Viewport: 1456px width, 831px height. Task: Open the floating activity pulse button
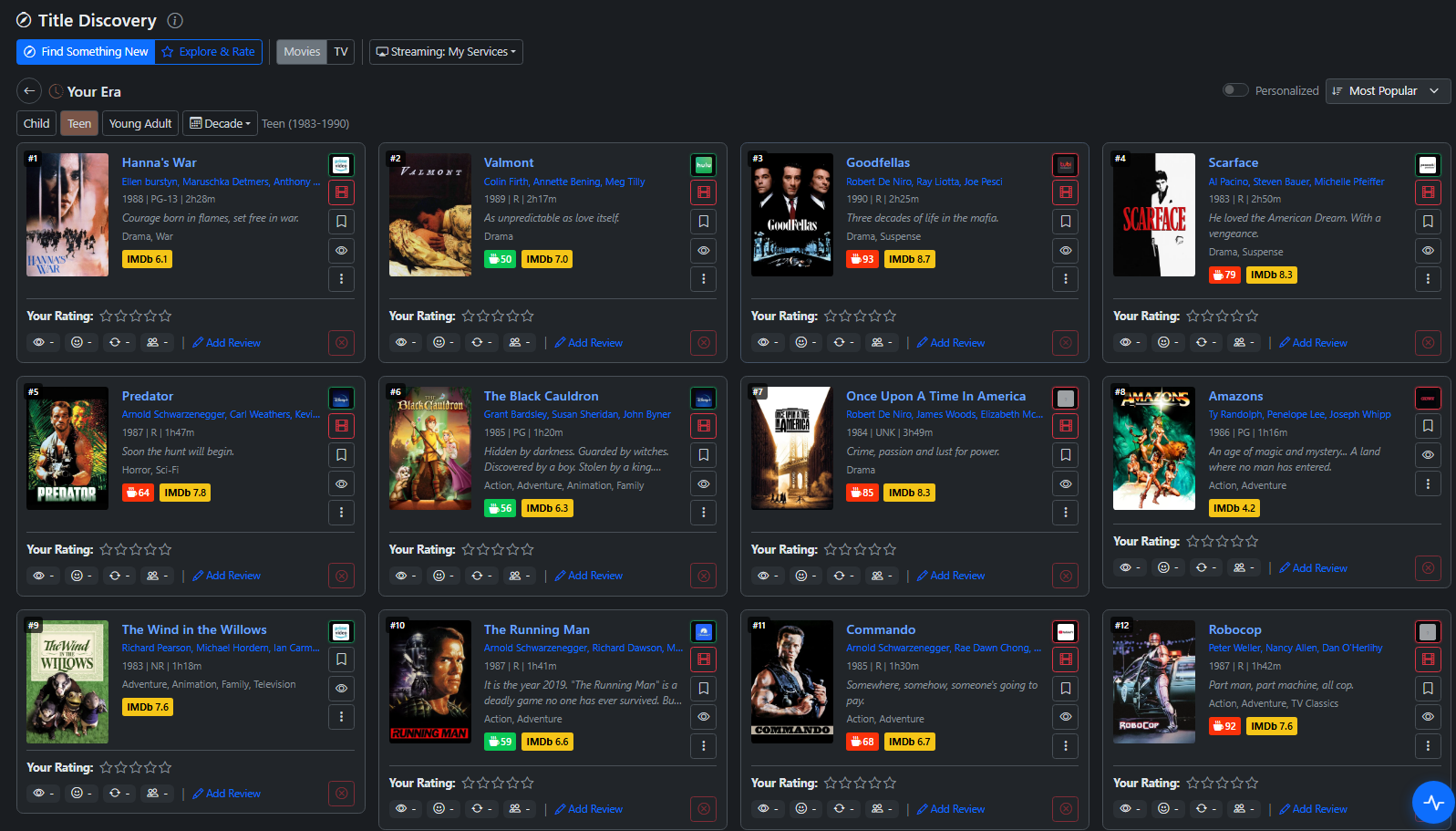[1433, 803]
